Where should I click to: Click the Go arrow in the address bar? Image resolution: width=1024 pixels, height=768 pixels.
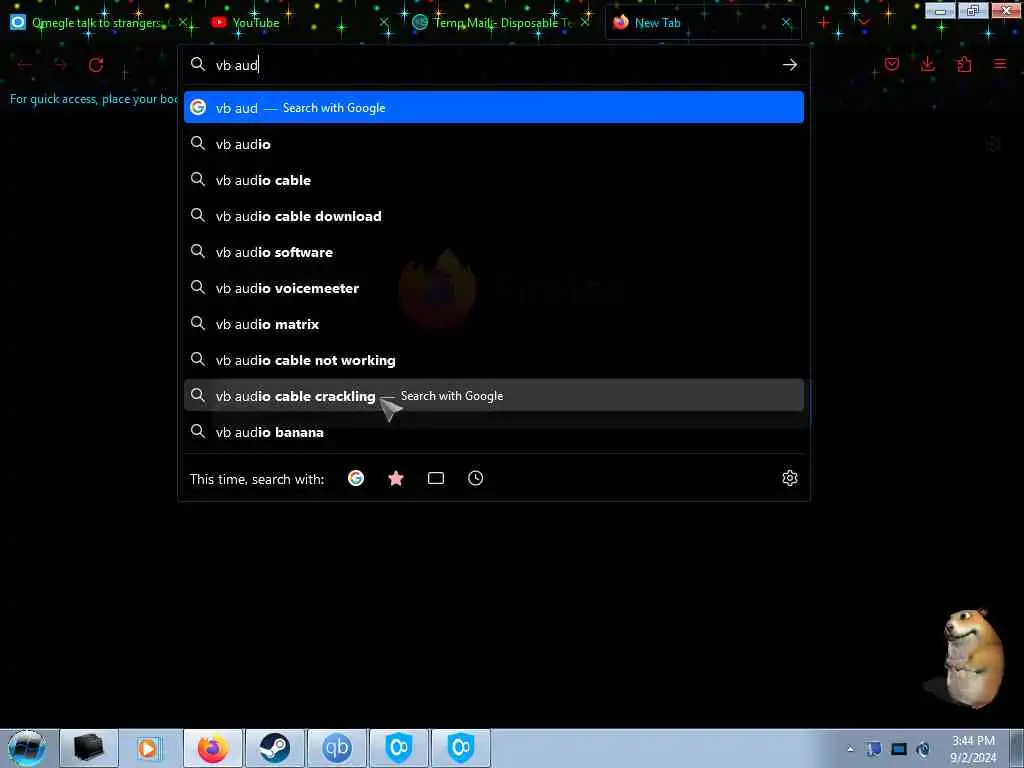click(x=790, y=65)
